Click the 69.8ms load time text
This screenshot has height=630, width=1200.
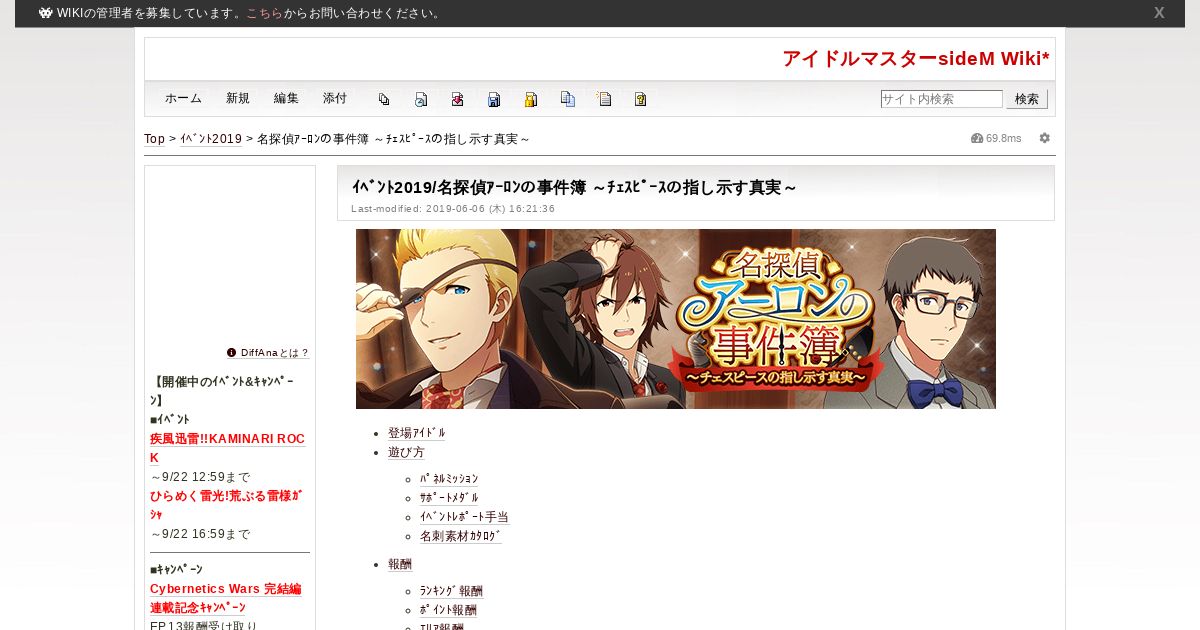pos(1004,138)
